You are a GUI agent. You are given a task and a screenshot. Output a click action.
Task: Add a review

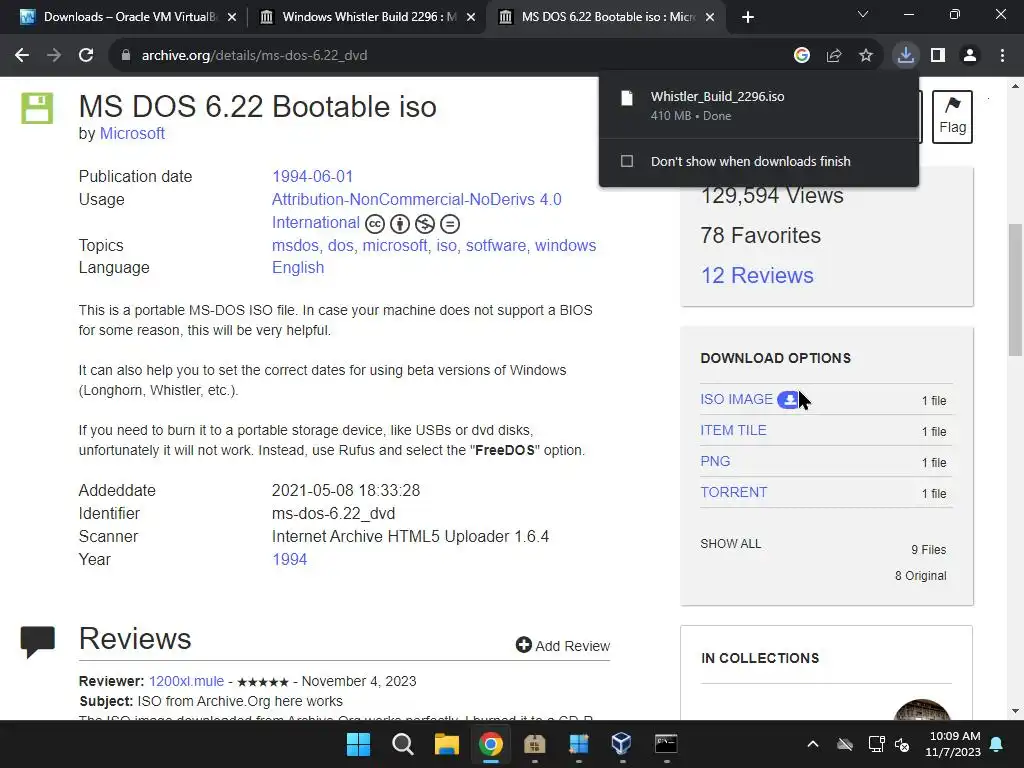[x=563, y=646]
